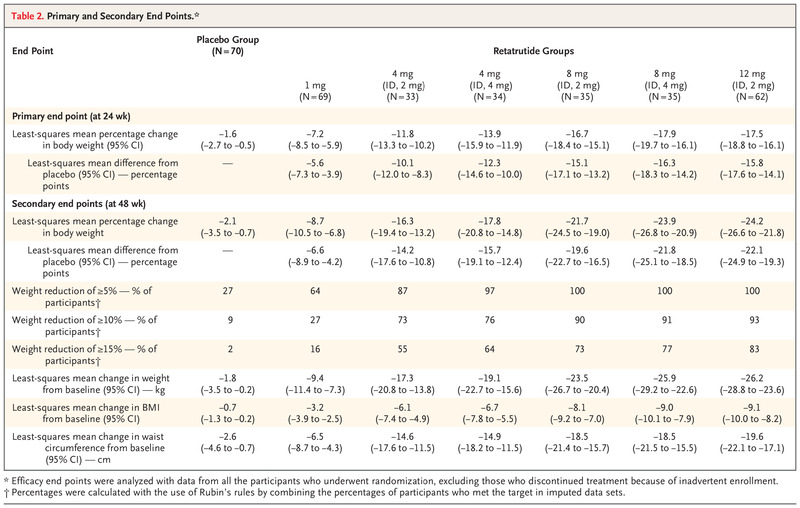This screenshot has width=800, height=508.
Task: Select the 'Weight reduction of ≥5%' row label
Action: 82,297
